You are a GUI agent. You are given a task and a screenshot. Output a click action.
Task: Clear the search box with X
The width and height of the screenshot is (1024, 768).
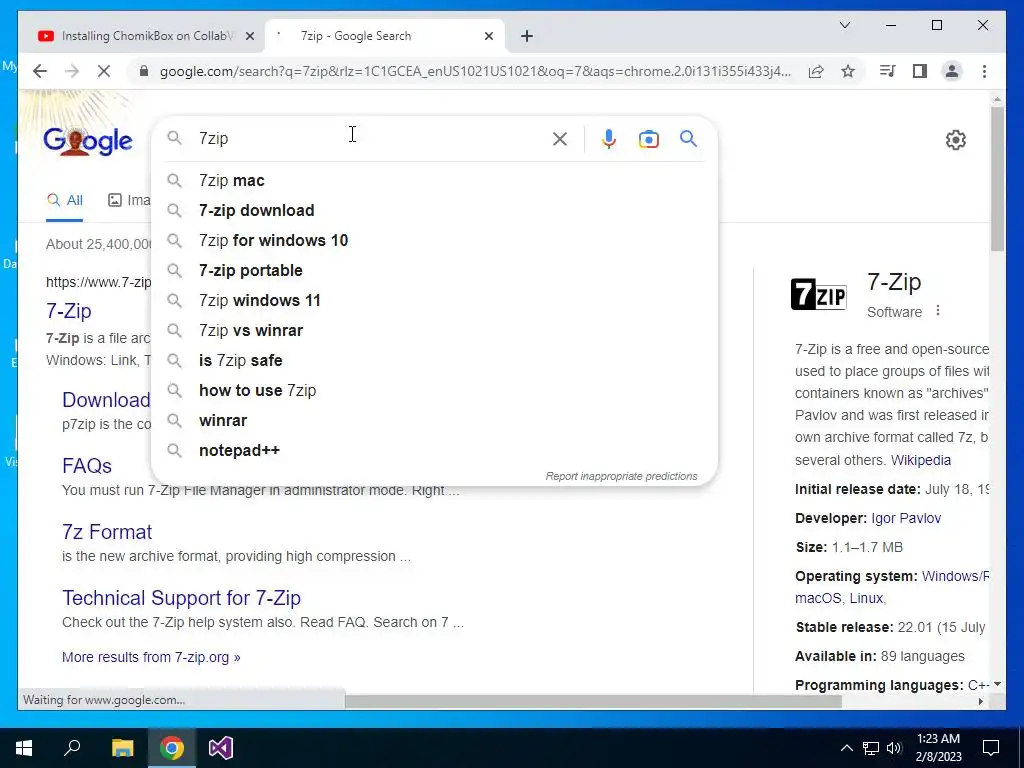tap(560, 139)
